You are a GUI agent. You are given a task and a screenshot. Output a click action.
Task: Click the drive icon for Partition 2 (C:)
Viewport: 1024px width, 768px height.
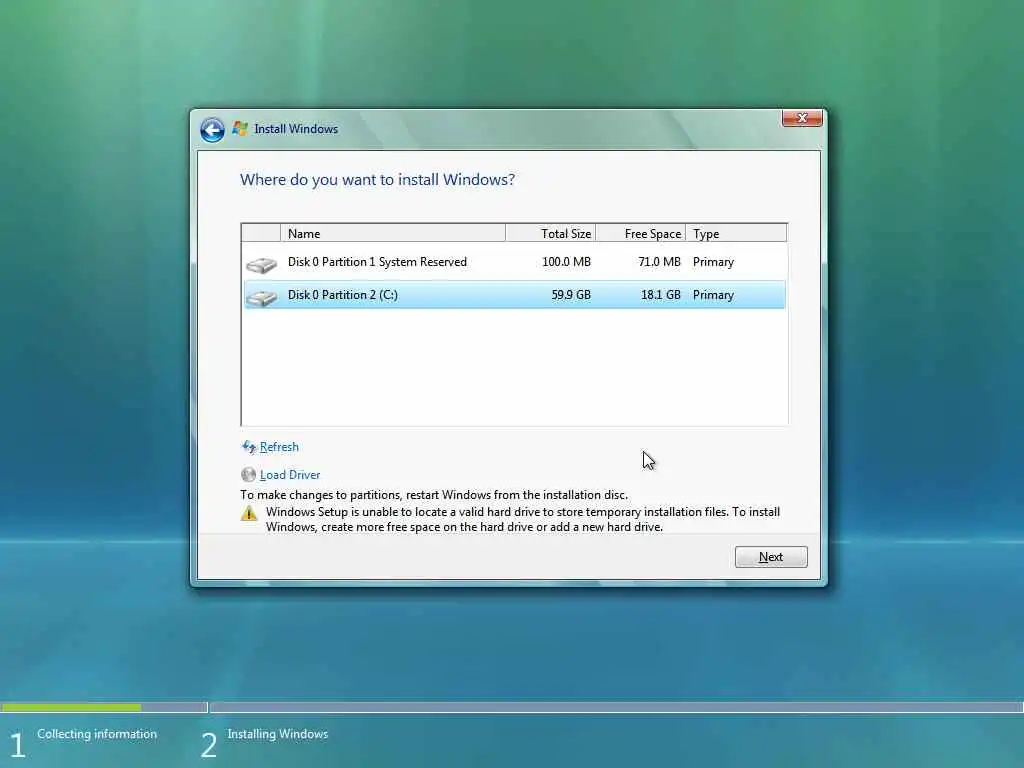[261, 298]
